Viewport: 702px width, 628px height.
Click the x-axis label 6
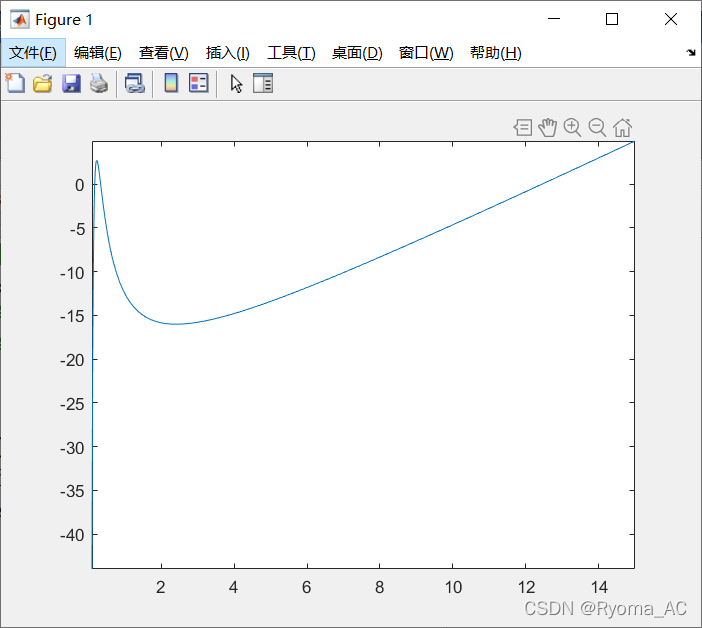tap(307, 587)
